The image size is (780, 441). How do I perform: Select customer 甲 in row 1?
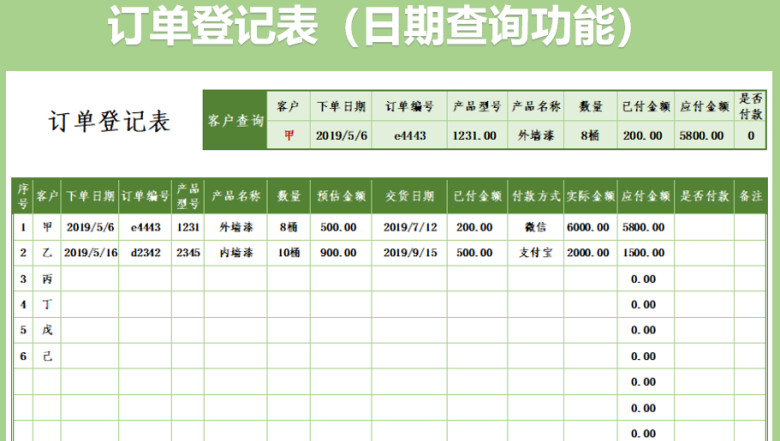[x=47, y=227]
